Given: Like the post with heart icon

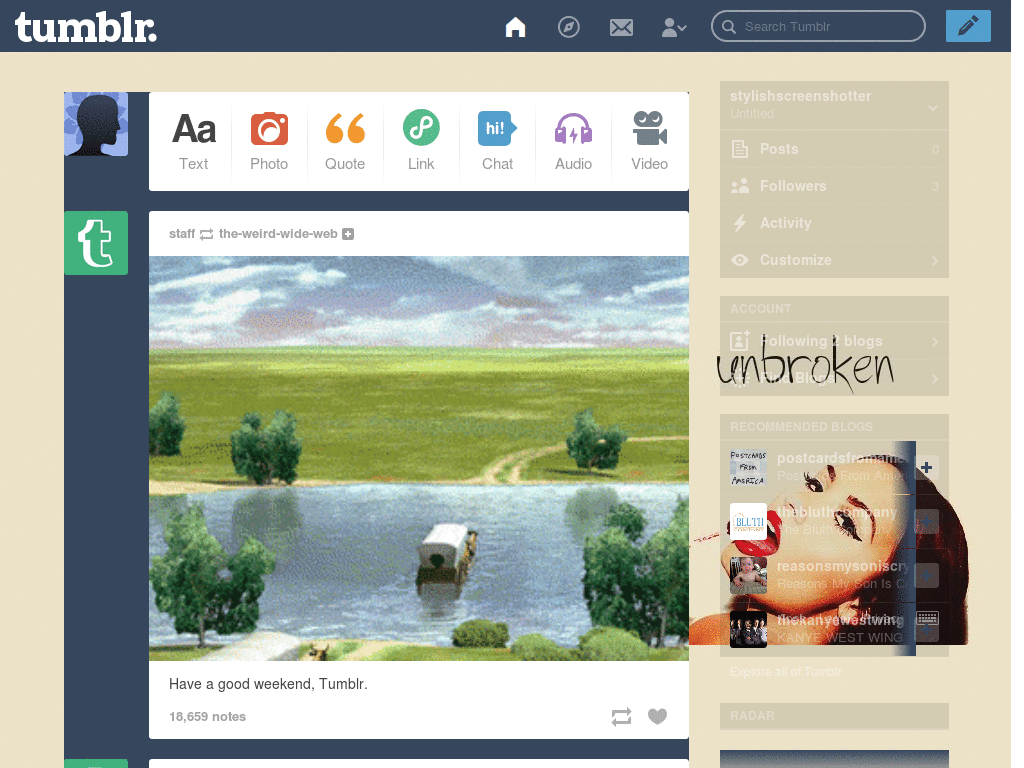Looking at the screenshot, I should (657, 716).
